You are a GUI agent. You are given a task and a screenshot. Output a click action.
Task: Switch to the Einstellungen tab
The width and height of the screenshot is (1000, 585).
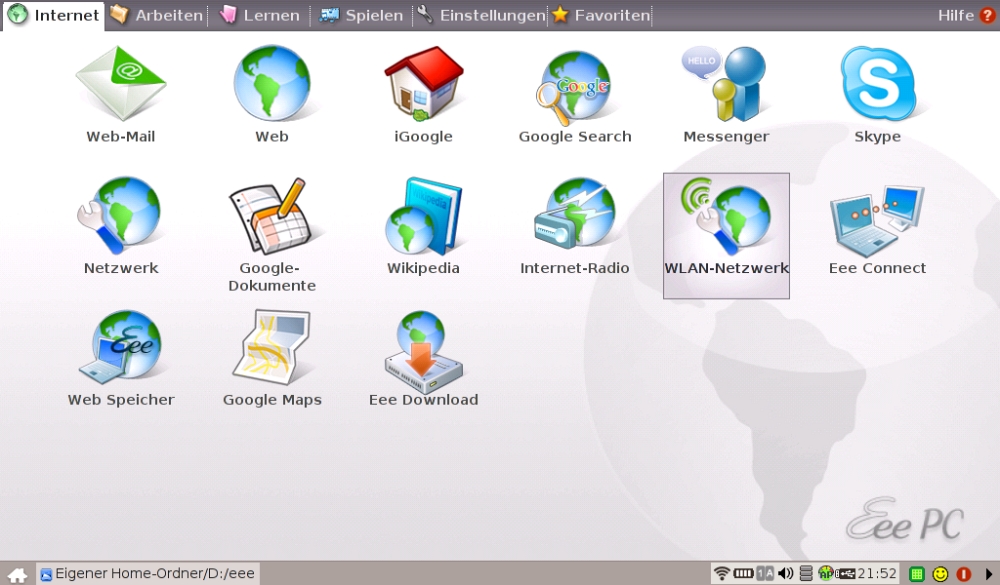tap(481, 15)
